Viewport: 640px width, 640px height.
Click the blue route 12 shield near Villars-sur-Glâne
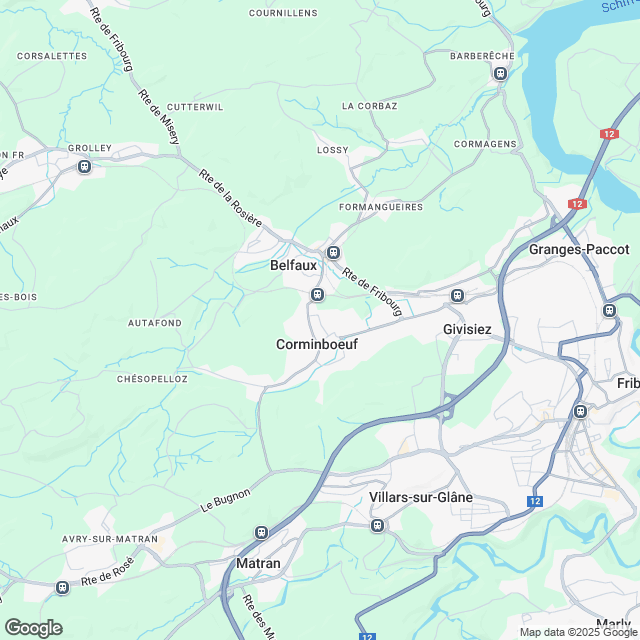click(535, 501)
